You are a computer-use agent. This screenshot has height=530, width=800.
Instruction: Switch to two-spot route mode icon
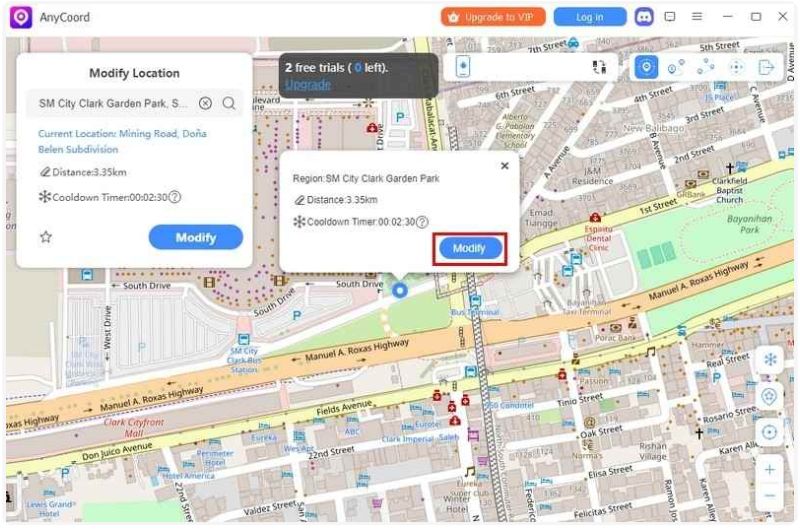click(x=676, y=67)
